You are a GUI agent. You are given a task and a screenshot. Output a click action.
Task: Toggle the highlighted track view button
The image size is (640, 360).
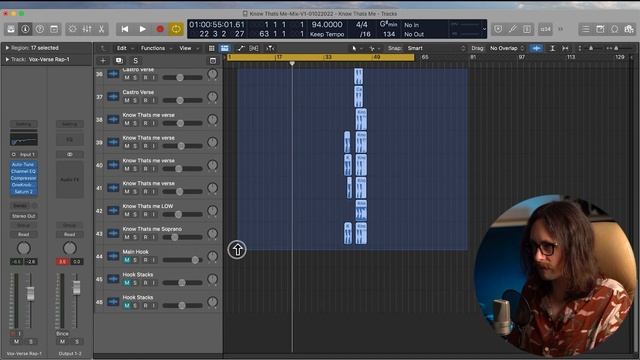(x=224, y=48)
